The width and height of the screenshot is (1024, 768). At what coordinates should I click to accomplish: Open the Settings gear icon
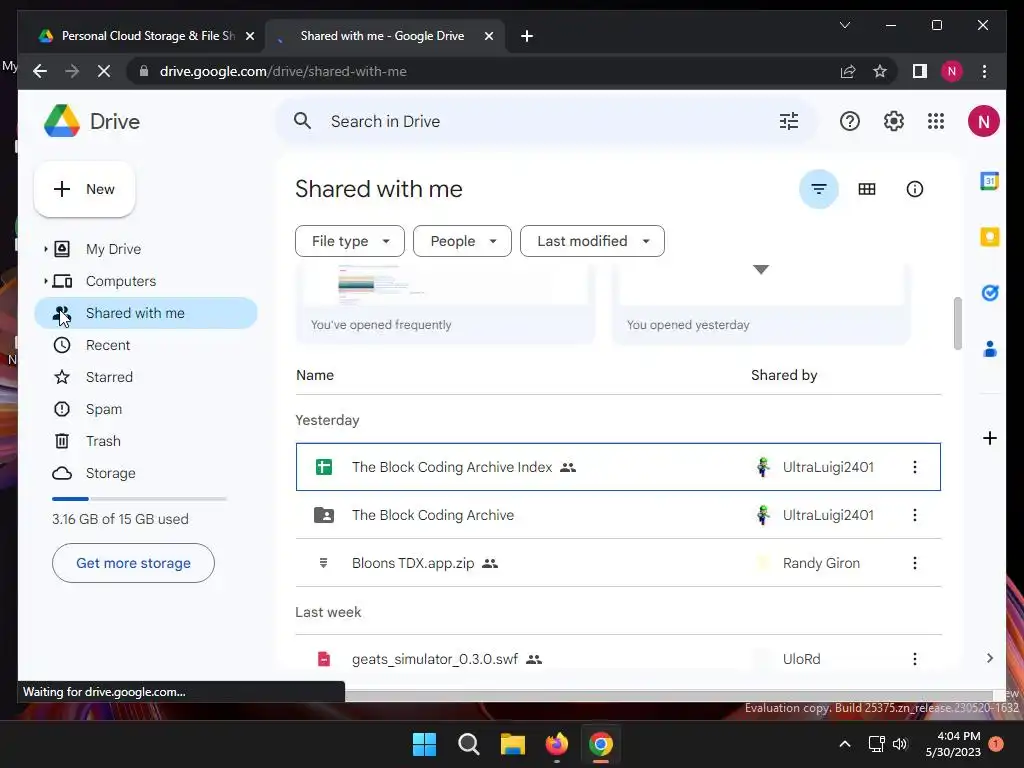[893, 121]
